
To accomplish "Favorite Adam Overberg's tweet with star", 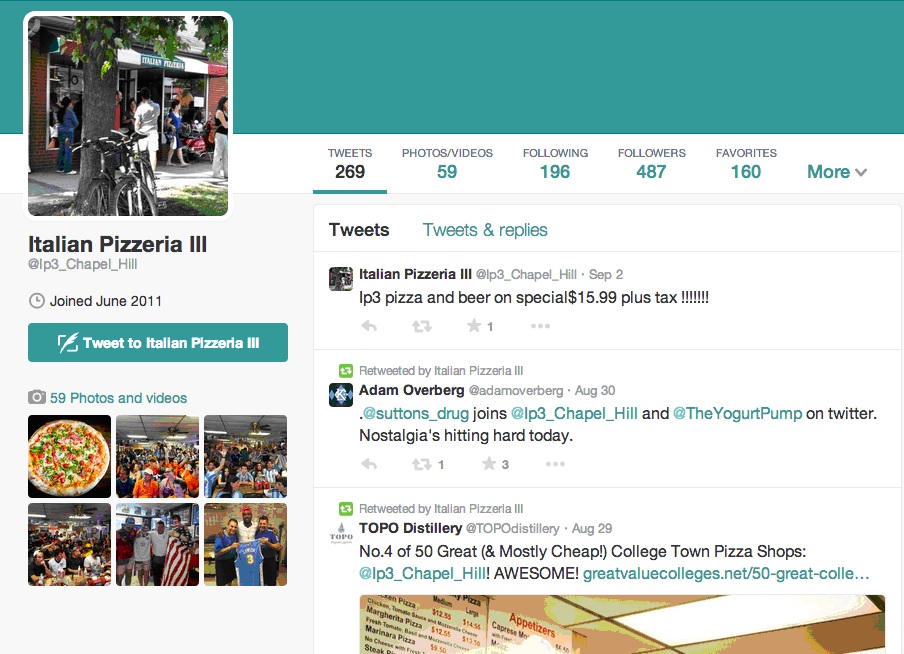I will coord(489,464).
